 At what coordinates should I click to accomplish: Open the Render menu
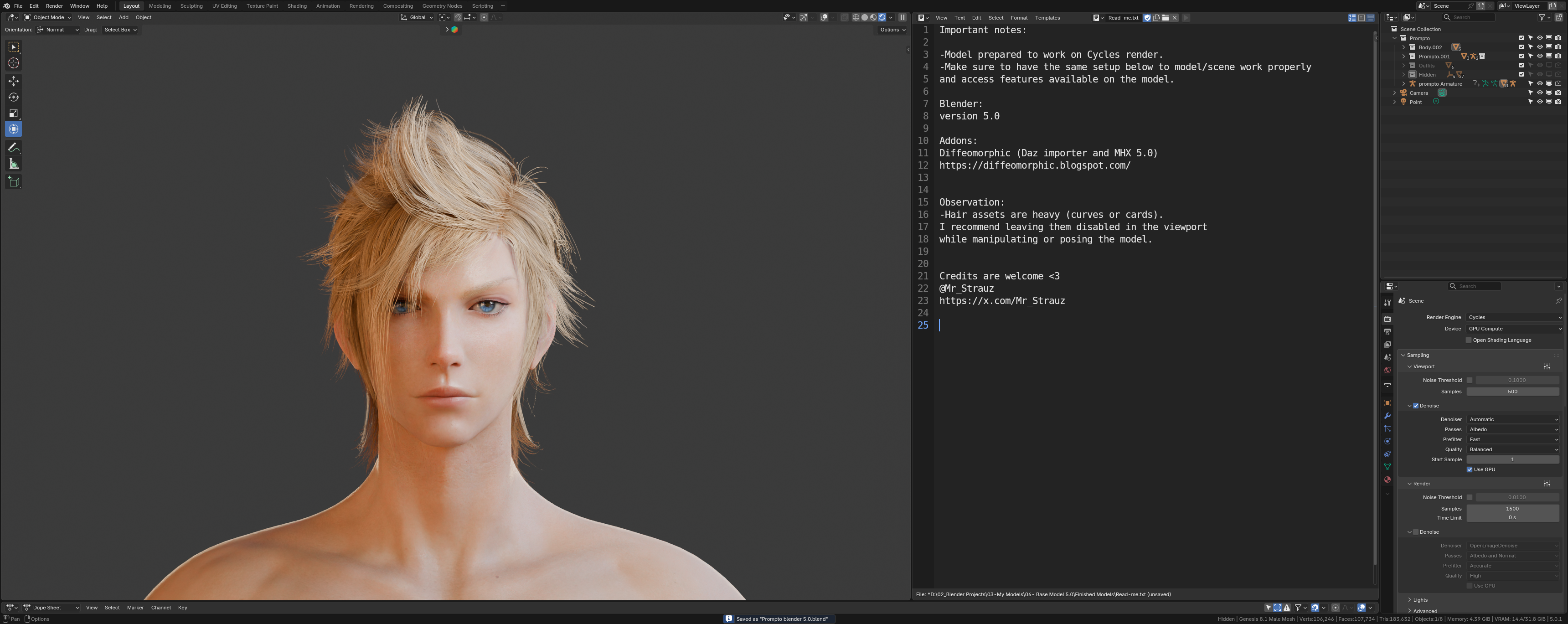(x=54, y=6)
